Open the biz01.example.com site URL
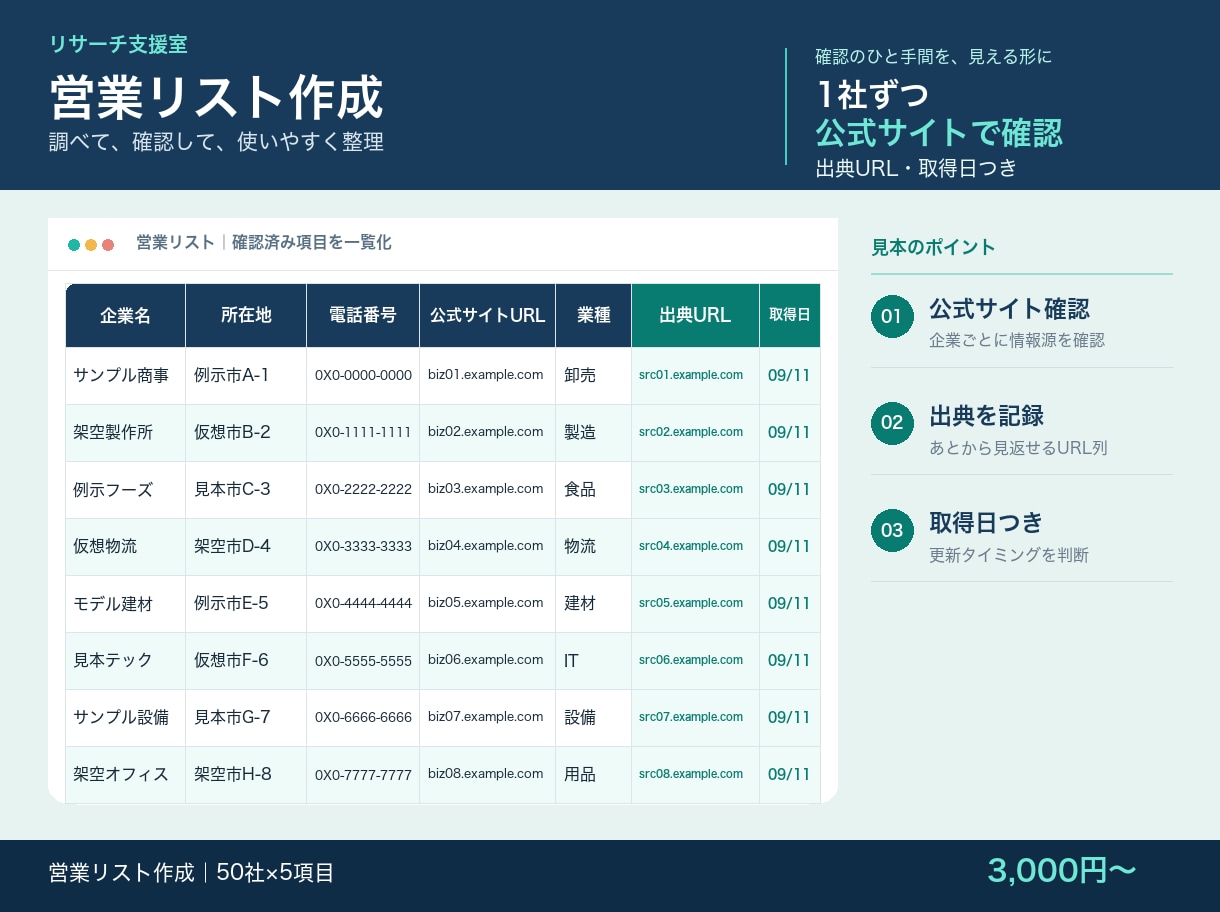 click(x=485, y=375)
